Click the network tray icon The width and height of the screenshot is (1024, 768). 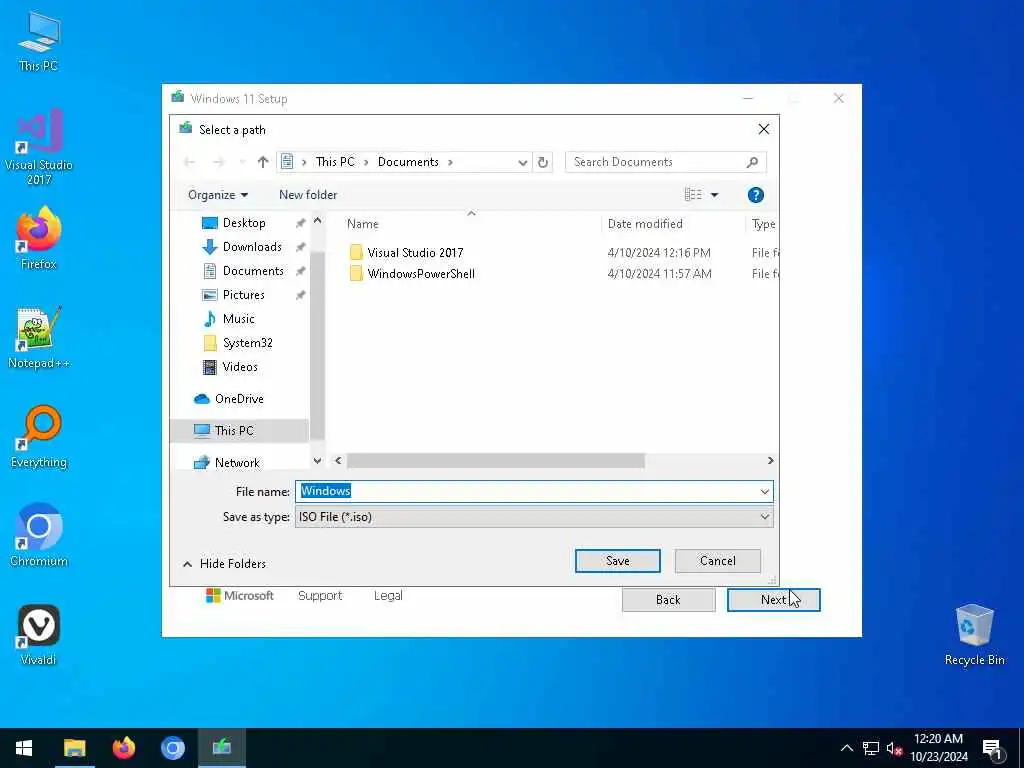coord(871,748)
